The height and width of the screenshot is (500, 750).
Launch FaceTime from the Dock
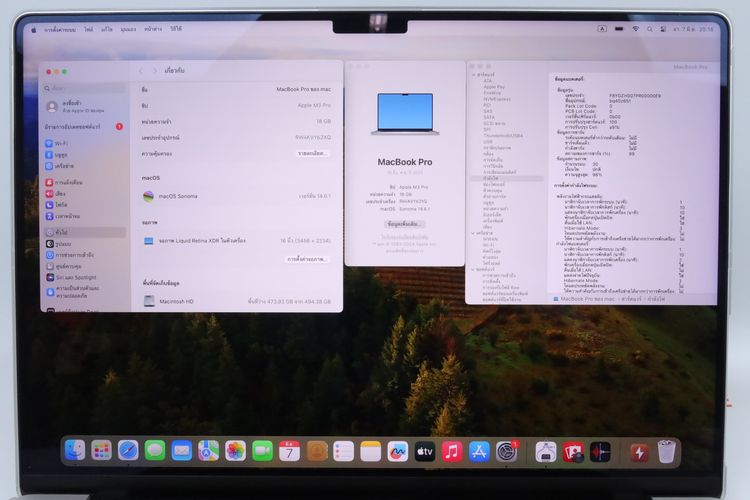coord(262,451)
